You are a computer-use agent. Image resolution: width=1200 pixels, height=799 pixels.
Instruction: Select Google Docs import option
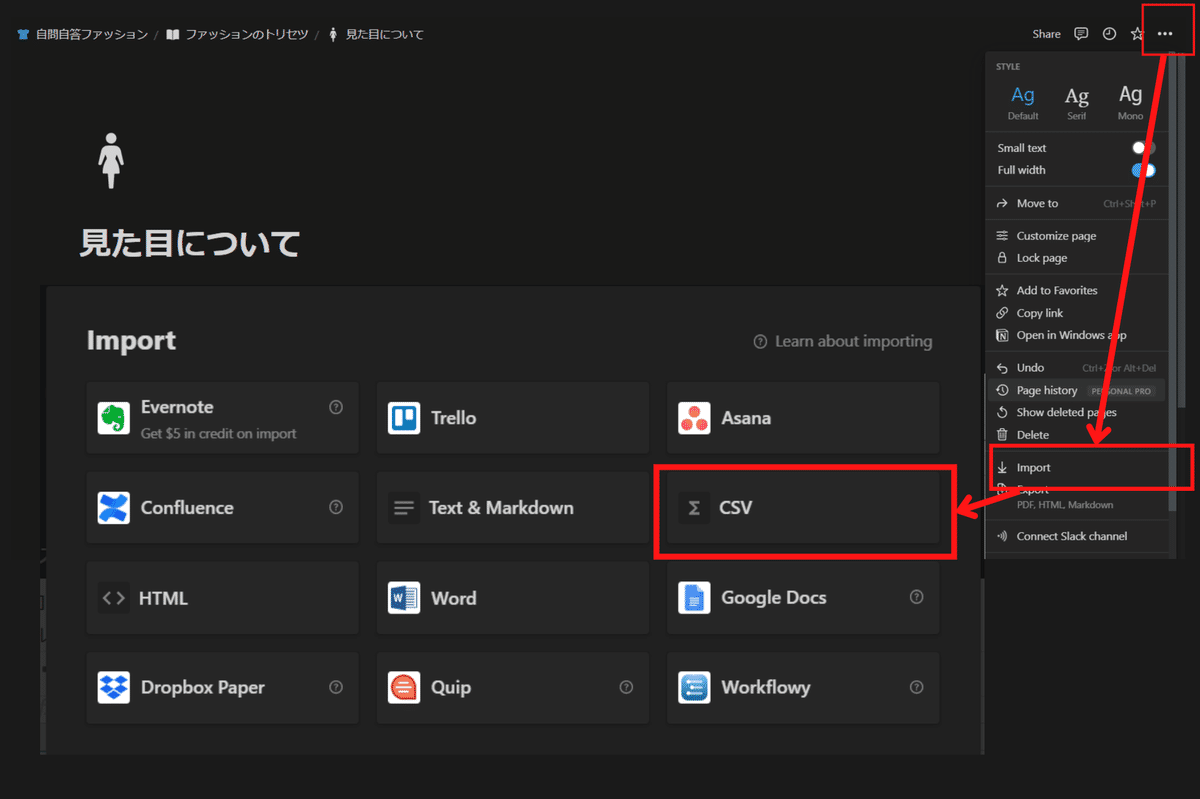[x=803, y=598]
